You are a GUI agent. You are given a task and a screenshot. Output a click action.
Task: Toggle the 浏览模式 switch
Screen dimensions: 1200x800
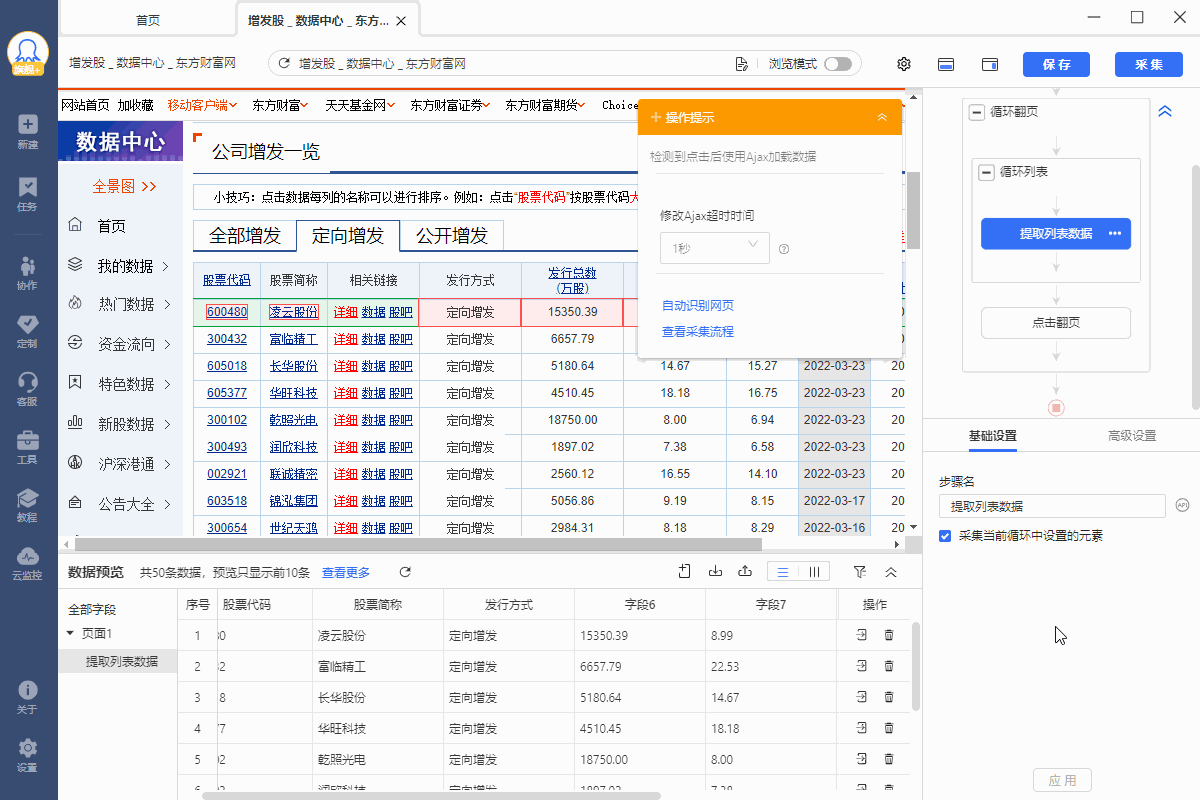pyautogui.click(x=838, y=64)
